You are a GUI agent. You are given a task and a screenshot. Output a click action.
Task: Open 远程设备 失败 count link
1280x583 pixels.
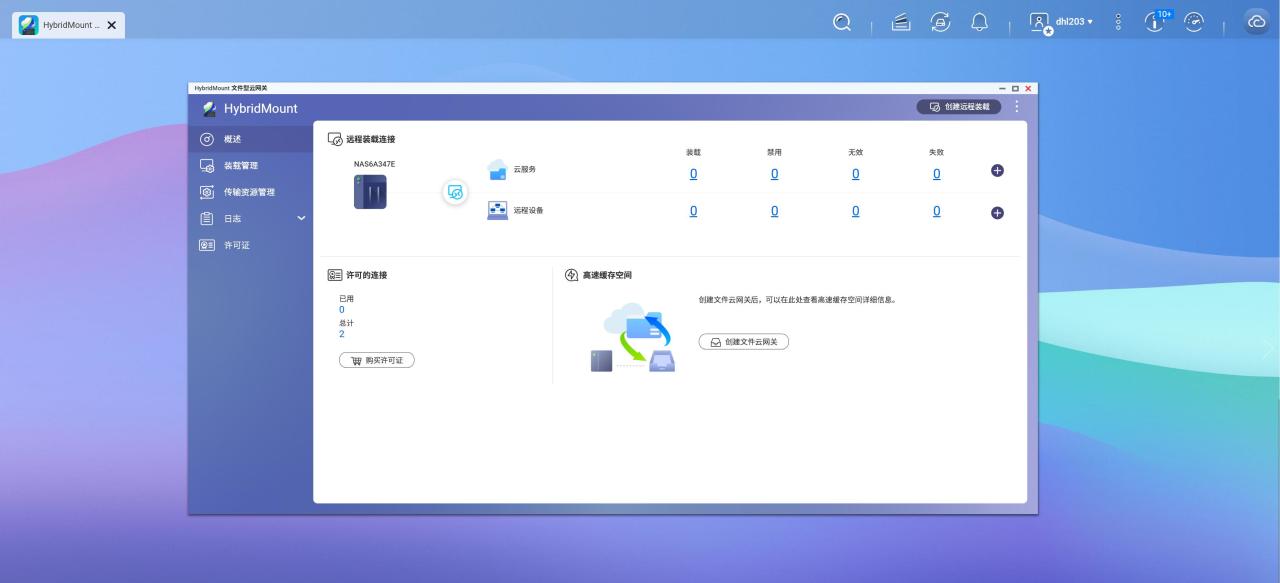tap(936, 211)
